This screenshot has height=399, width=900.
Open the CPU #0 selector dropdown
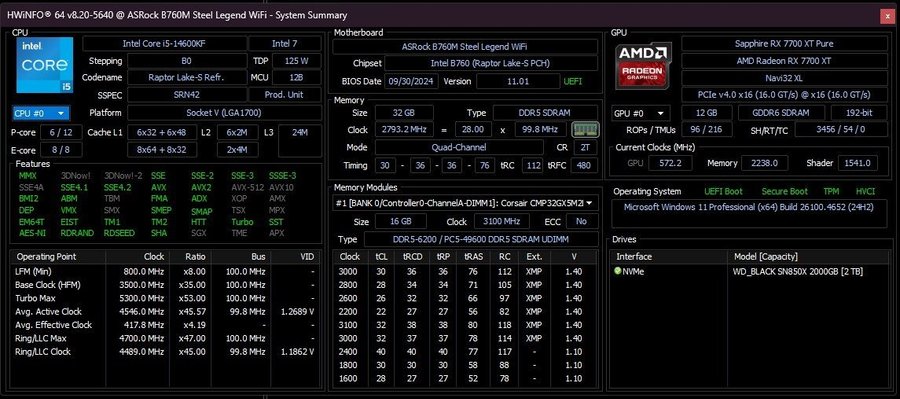[41, 113]
